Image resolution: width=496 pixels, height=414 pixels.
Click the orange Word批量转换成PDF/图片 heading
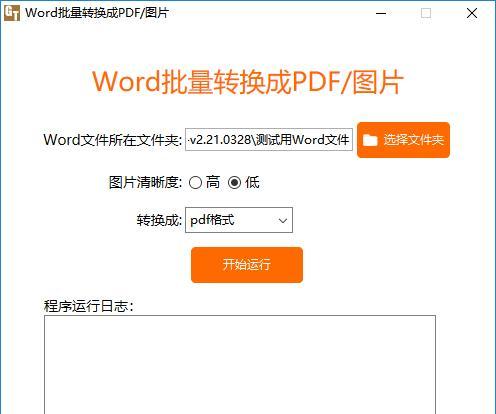(x=248, y=82)
